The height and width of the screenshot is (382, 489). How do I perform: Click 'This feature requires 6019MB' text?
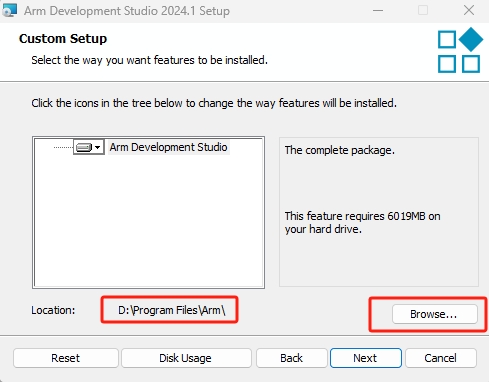click(362, 223)
